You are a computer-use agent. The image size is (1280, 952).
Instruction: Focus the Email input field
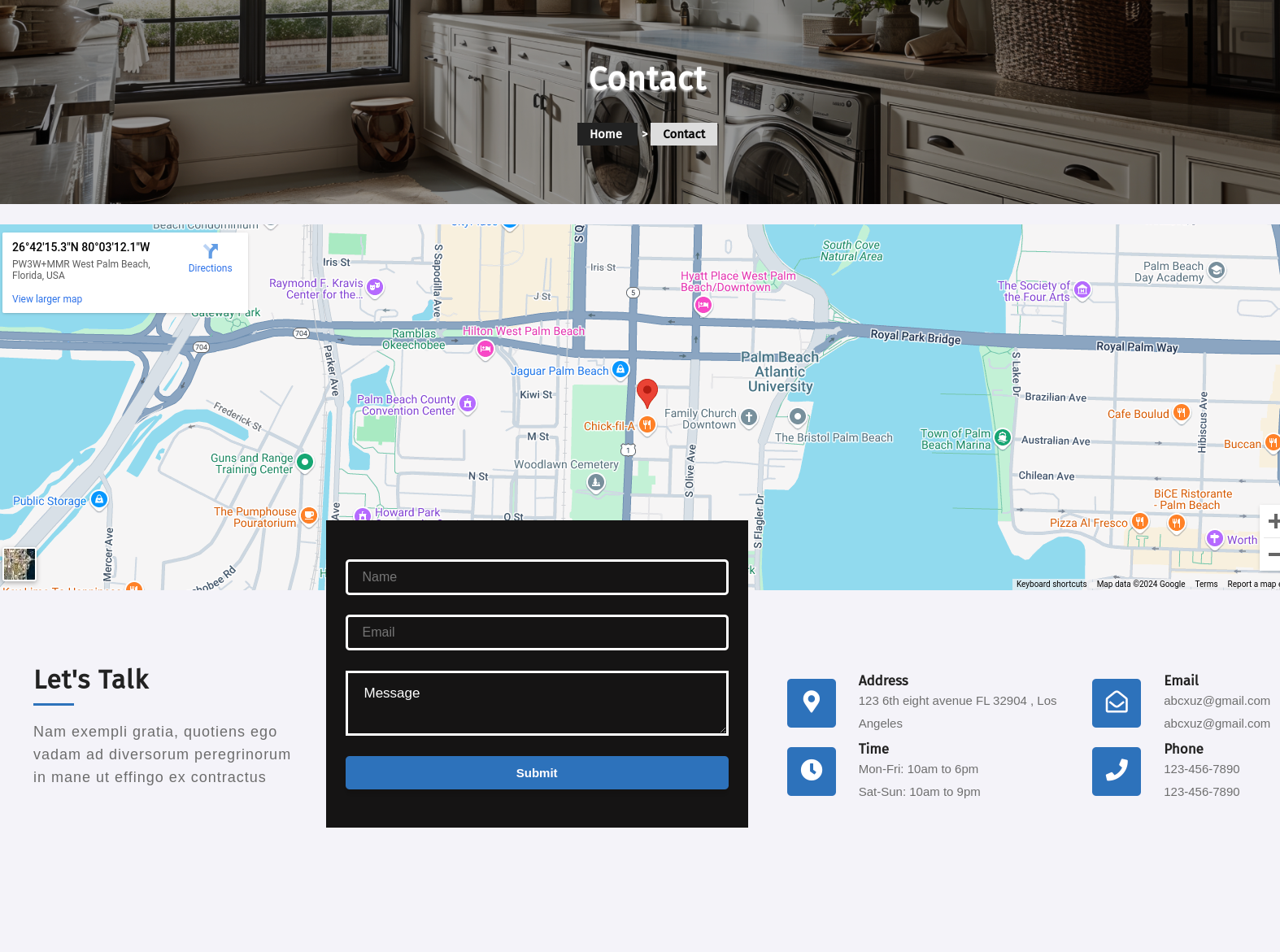pos(537,632)
